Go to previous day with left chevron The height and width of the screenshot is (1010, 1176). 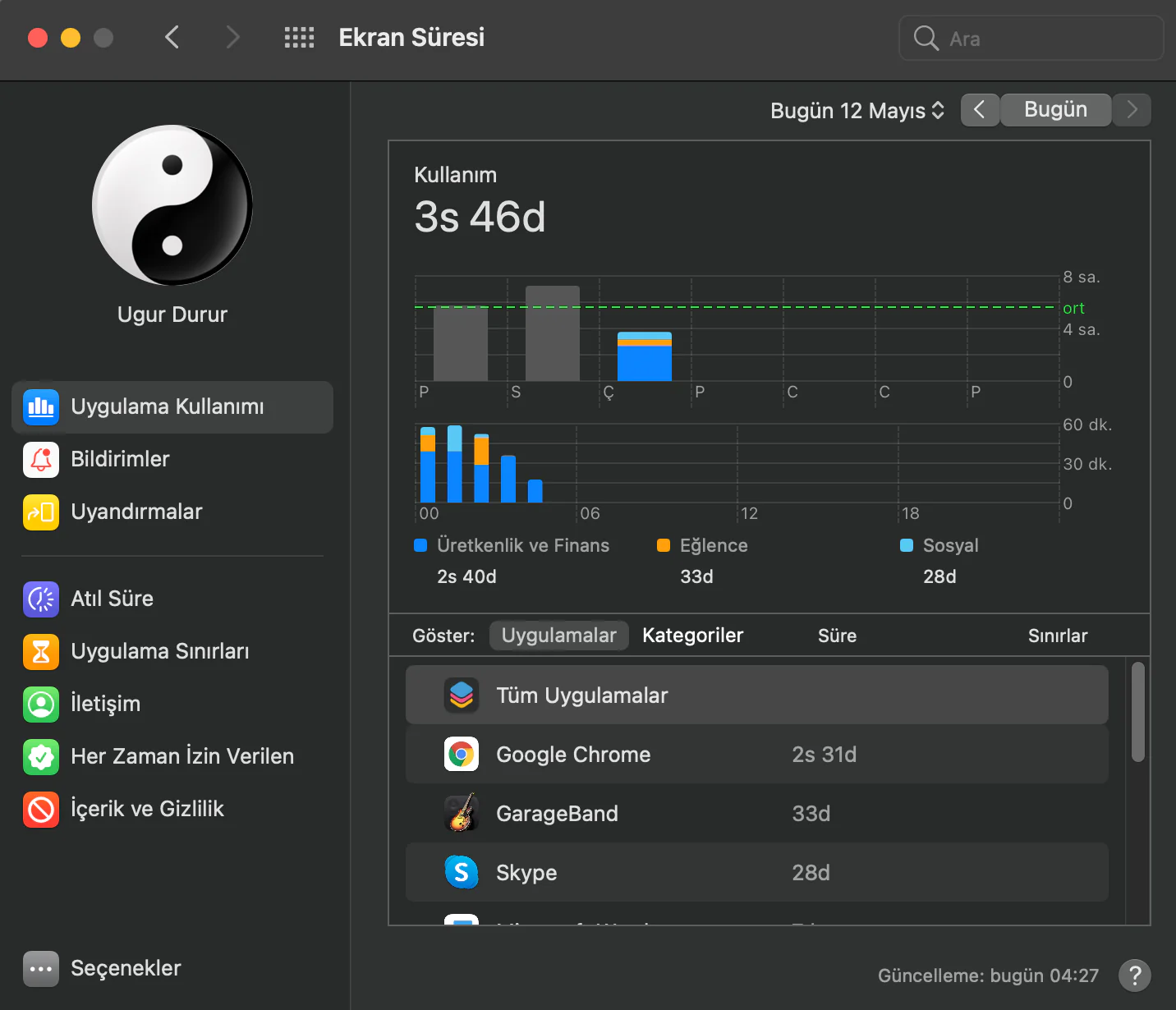tap(980, 110)
